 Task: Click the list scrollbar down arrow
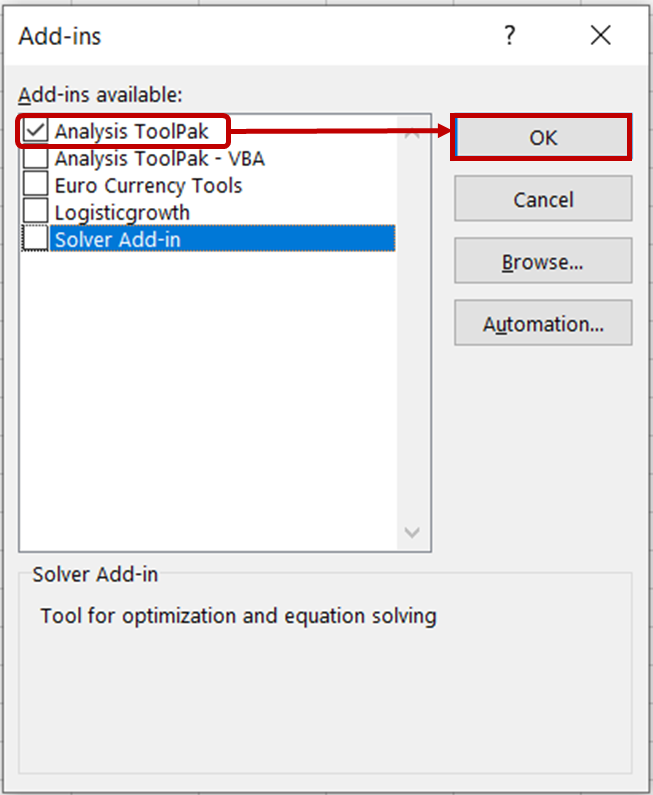412,533
